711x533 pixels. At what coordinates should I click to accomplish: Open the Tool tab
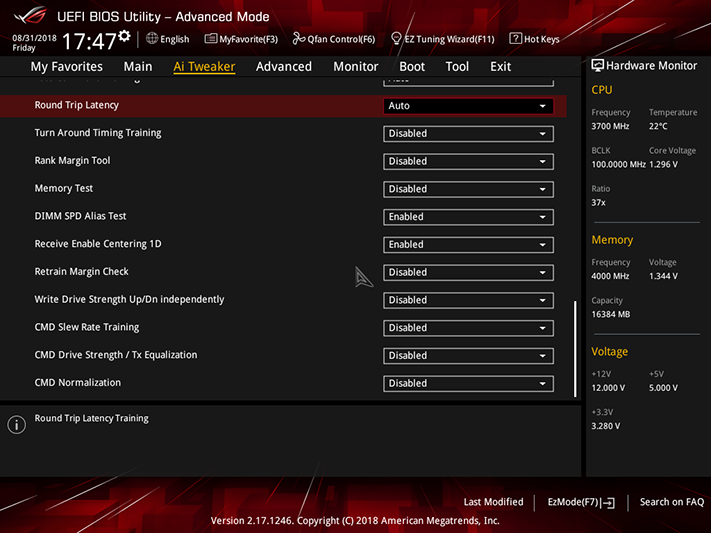(x=457, y=67)
